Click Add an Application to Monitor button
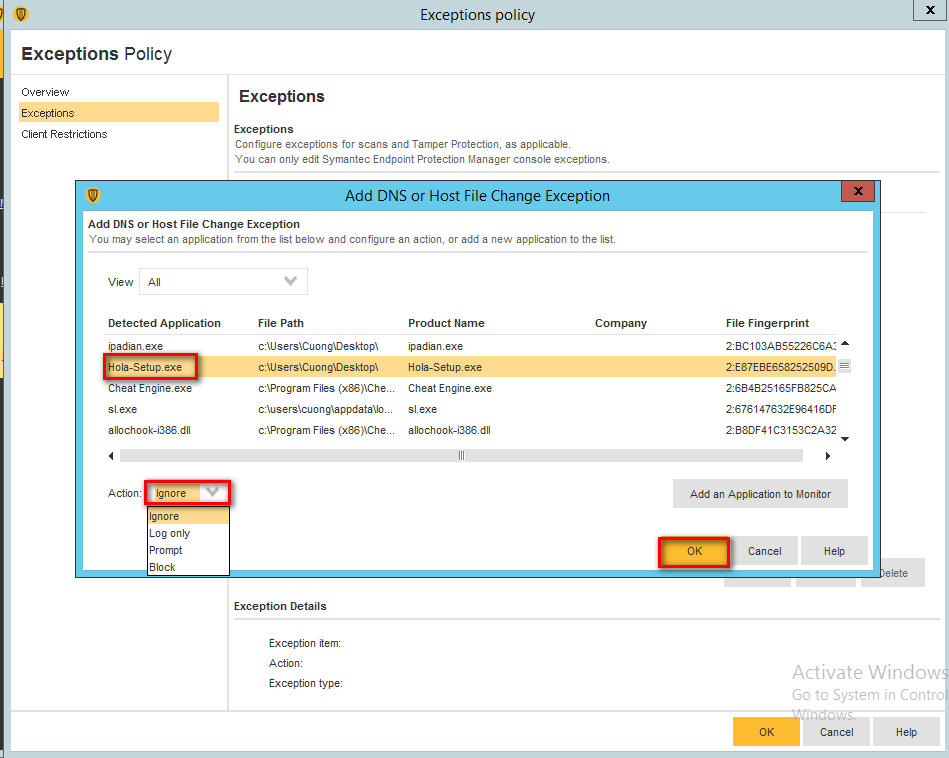949x758 pixels. point(760,494)
